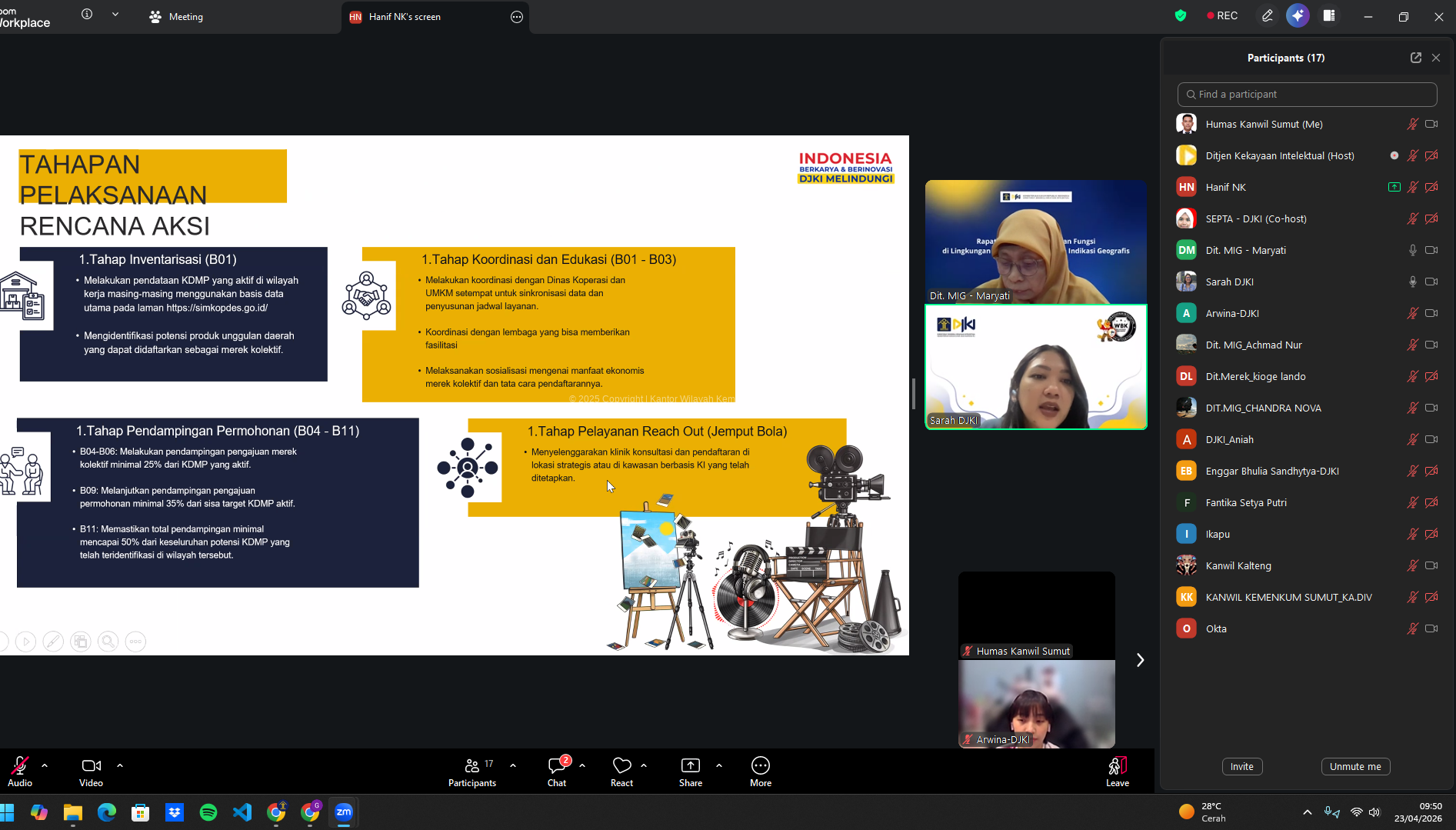1456x830 pixels.
Task: Toggle the Participants panel button
Action: coord(472,766)
